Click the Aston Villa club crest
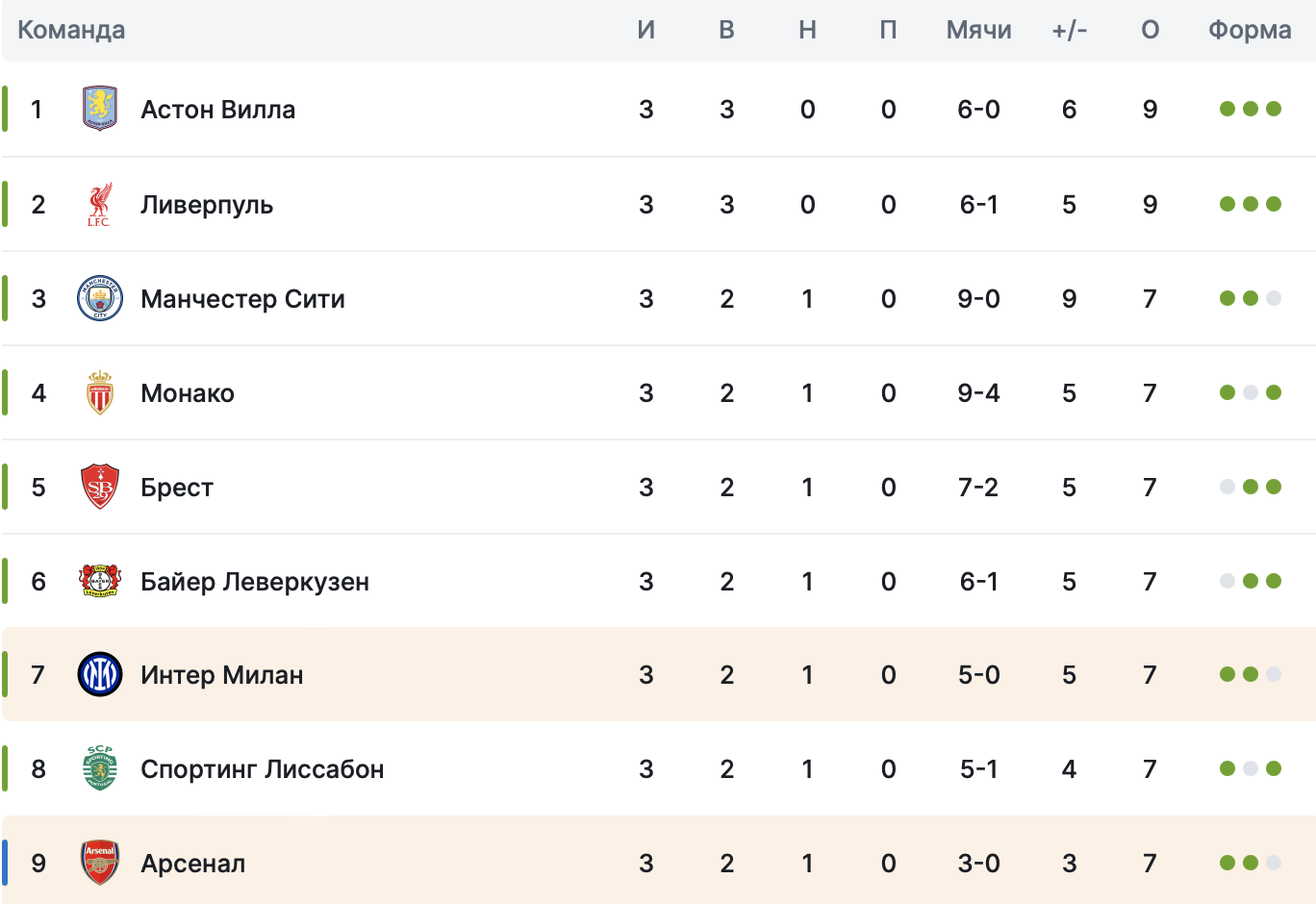The image size is (1316, 904). [99, 109]
